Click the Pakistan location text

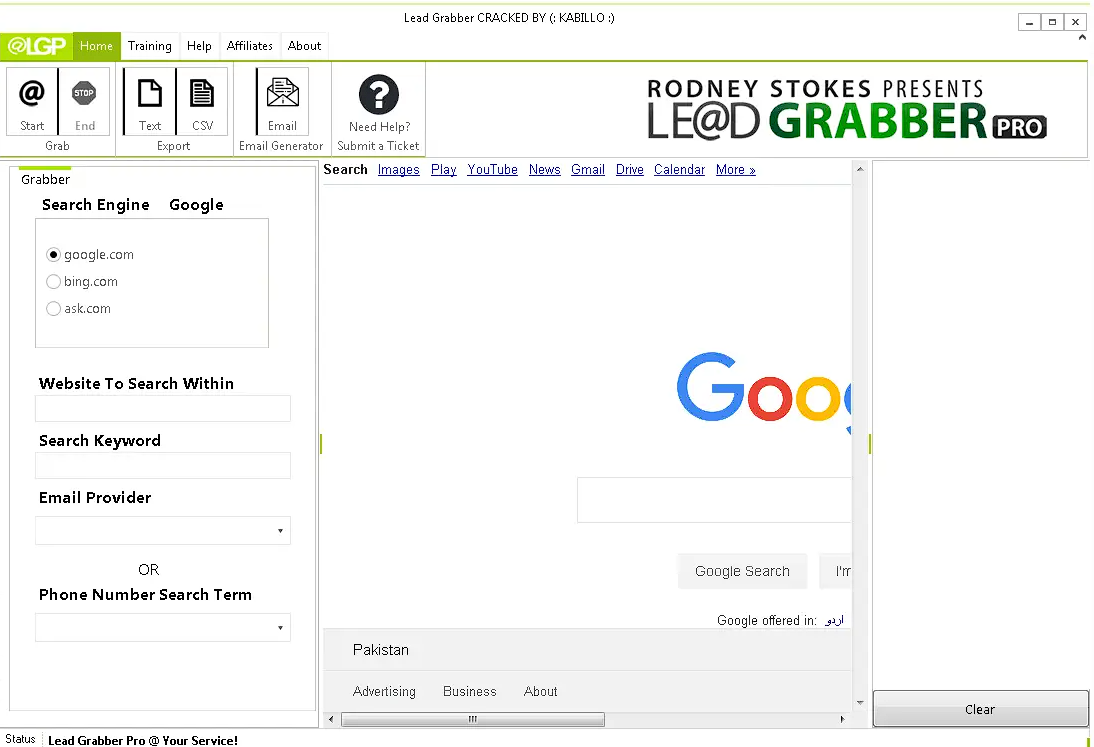380,650
